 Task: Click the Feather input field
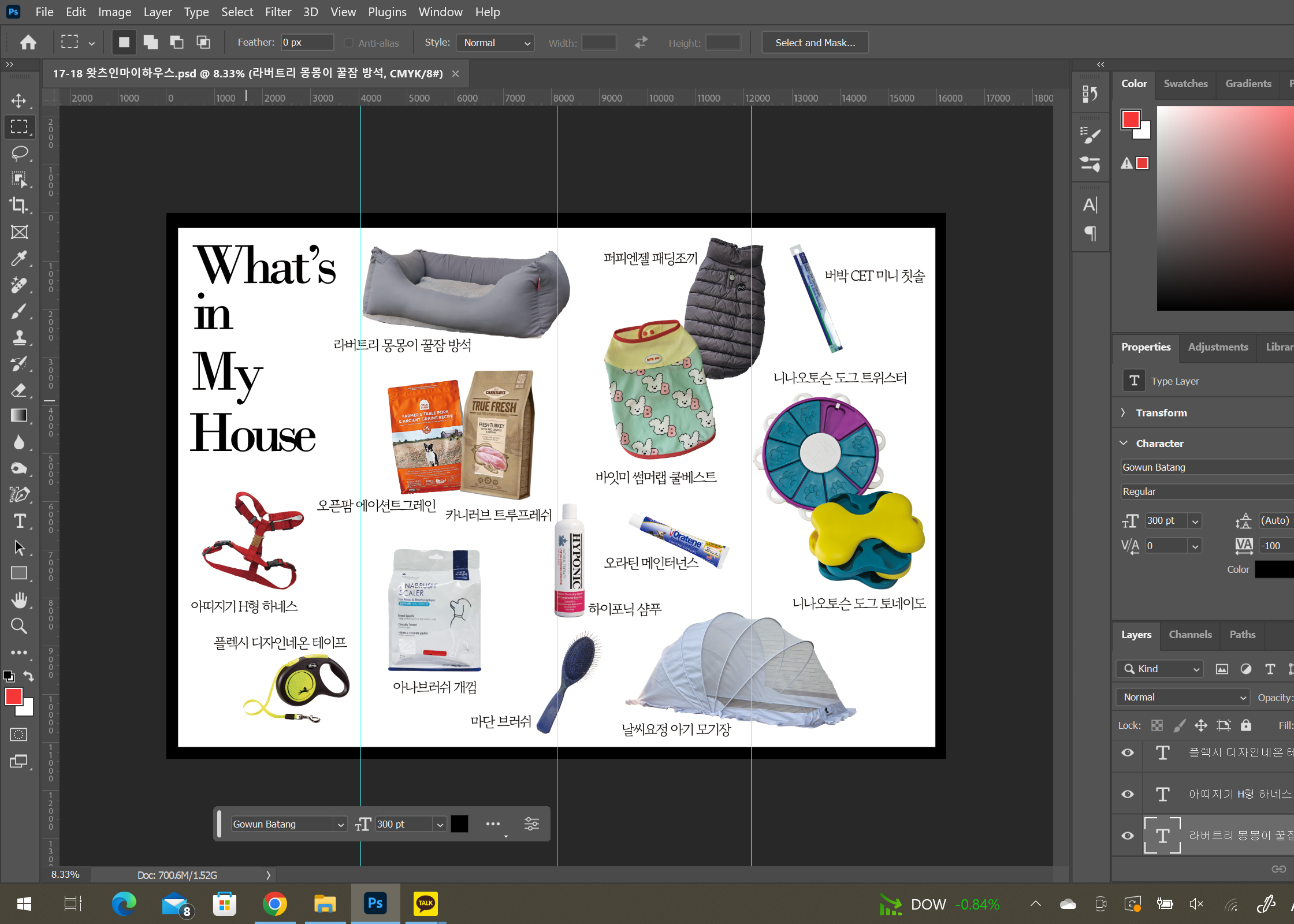tap(307, 42)
